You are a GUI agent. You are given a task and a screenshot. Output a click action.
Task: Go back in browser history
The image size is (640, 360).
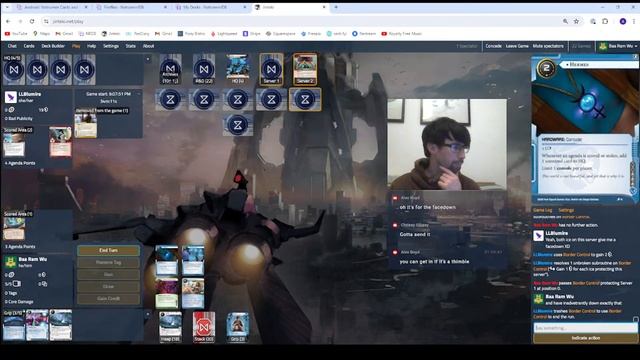[8, 21]
